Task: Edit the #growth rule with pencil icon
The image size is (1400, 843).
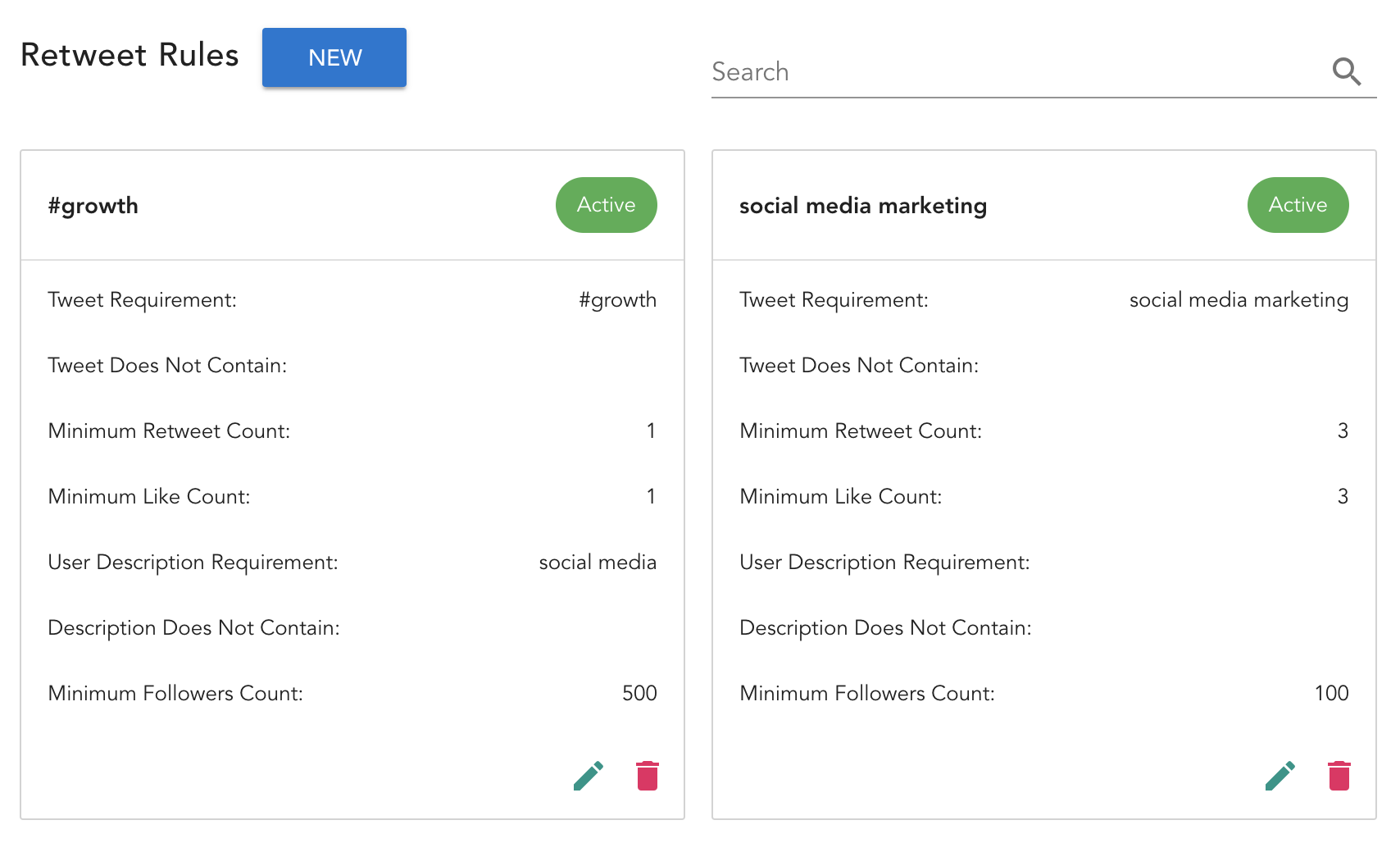Action: coord(589,775)
